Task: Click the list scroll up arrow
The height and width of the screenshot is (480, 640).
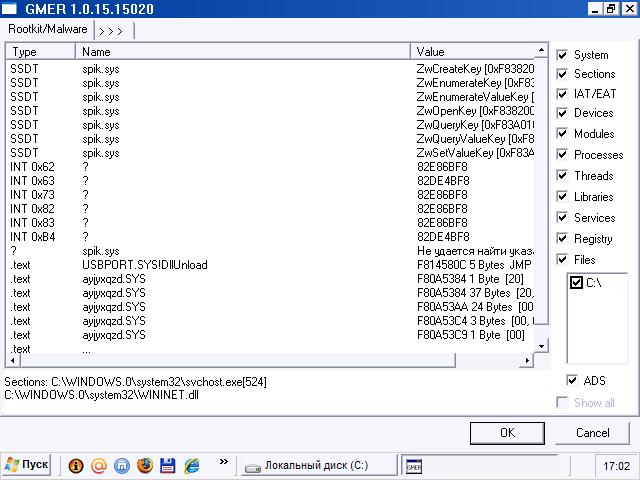Action: (x=541, y=50)
